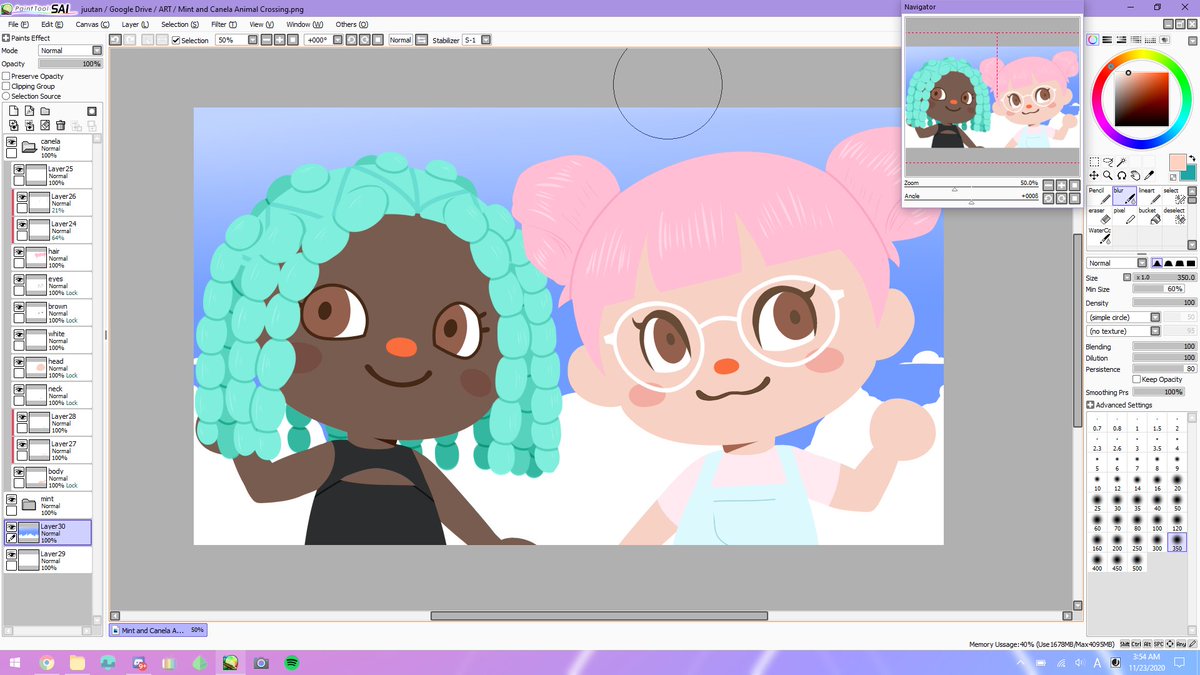Enable the Keep Opacity checkbox
Viewport: 1200px width, 675px height.
click(1136, 379)
